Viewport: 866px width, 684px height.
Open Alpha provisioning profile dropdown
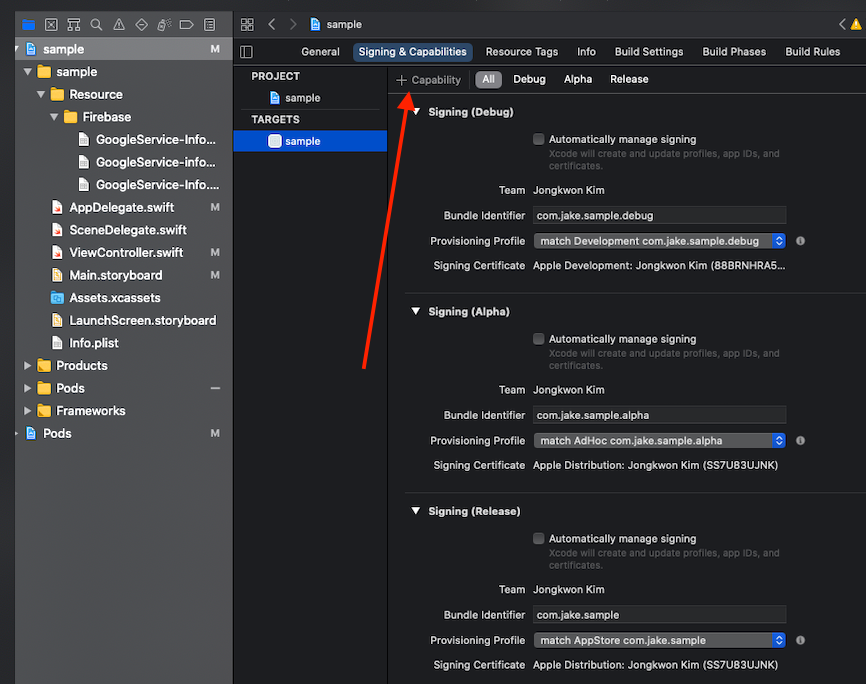coord(659,440)
